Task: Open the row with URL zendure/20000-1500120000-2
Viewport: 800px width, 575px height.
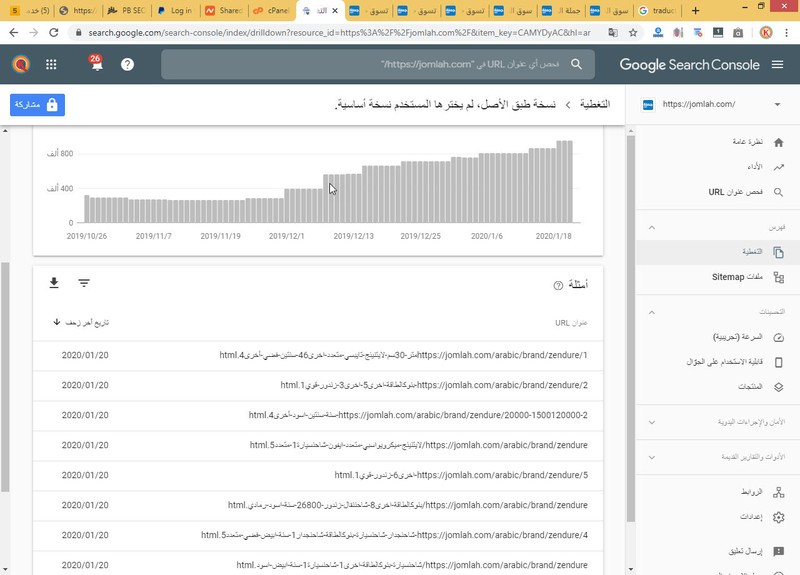Action: pyautogui.click(x=318, y=415)
